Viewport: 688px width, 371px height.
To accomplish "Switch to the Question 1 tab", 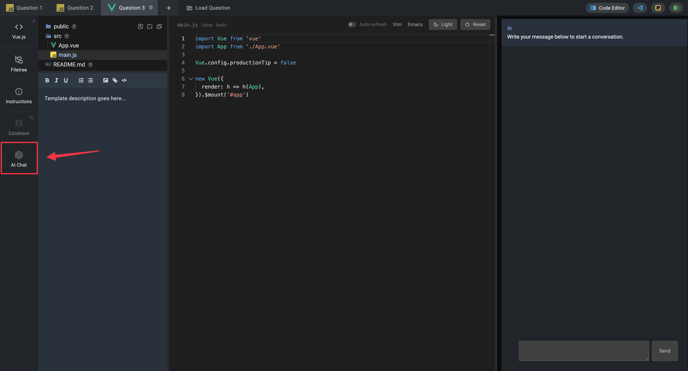I will (x=25, y=8).
